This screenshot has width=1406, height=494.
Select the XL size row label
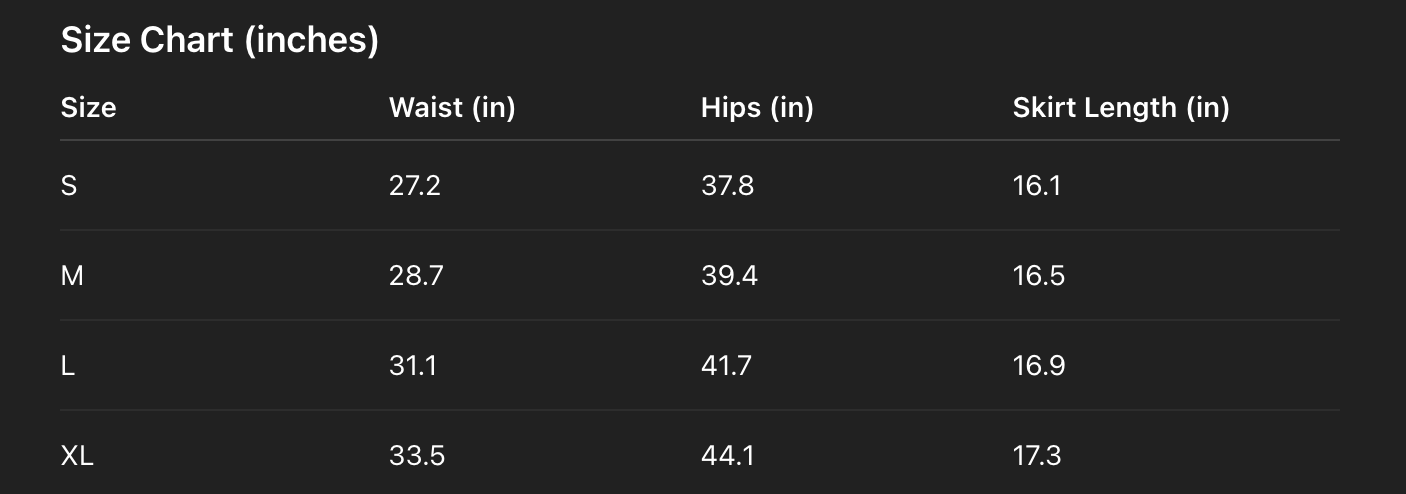[77, 456]
